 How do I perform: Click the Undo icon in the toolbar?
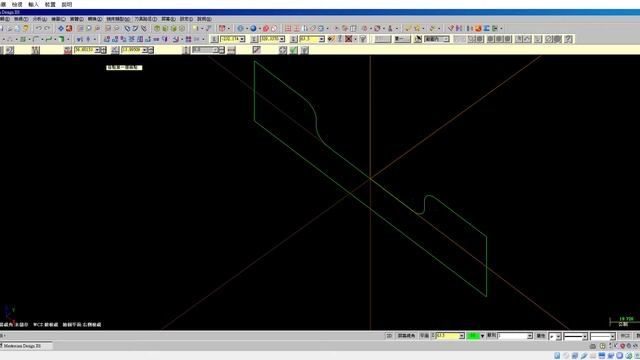[x=39, y=28]
